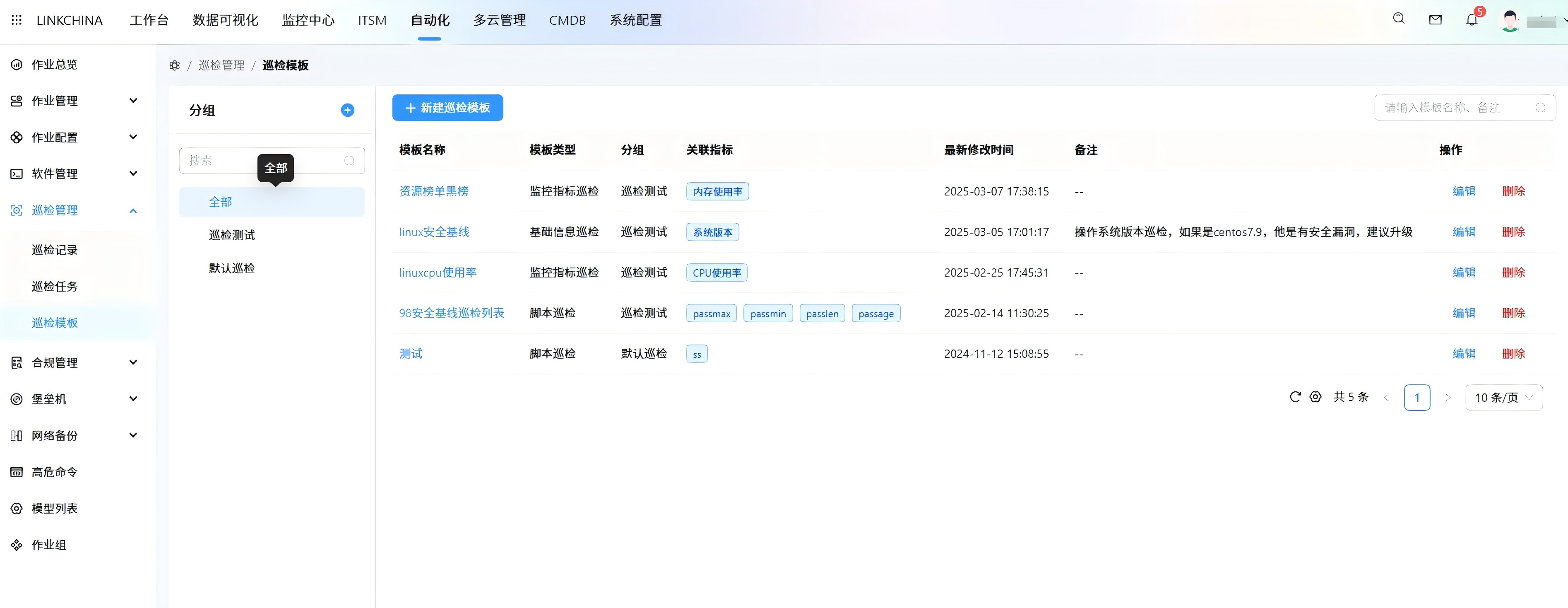Add a new group with plus icon

[348, 110]
